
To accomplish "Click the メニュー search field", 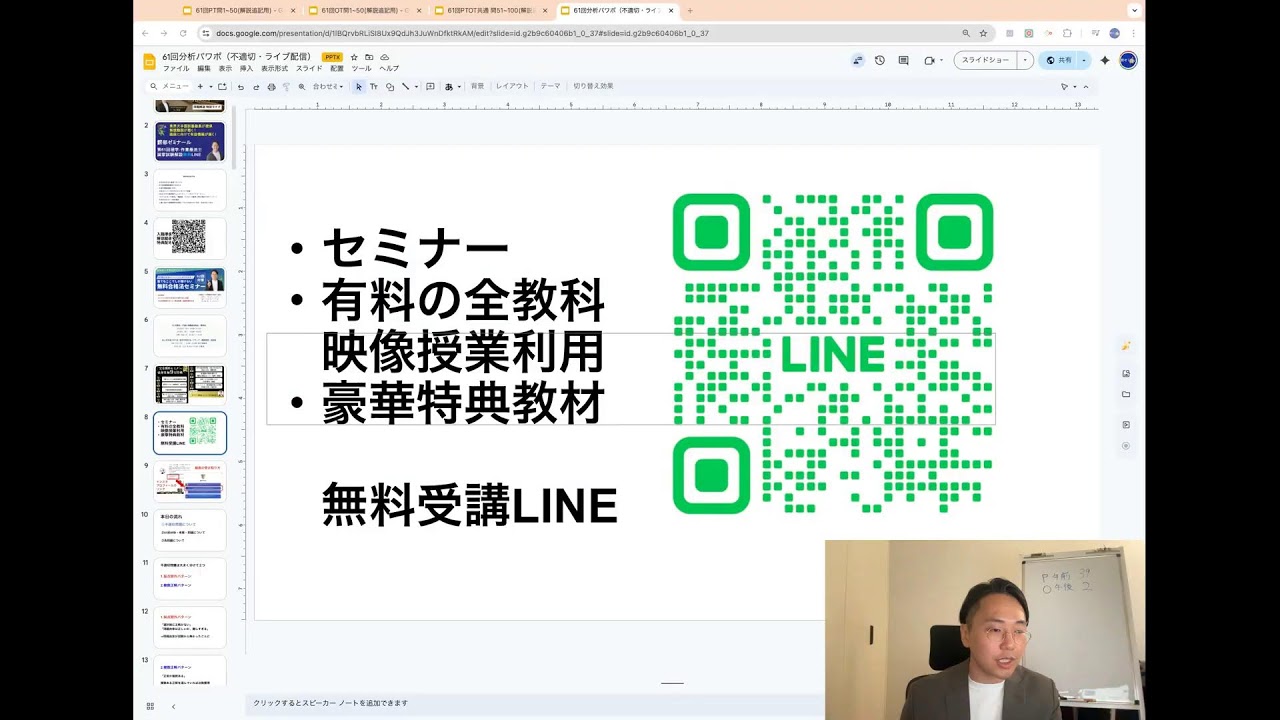I will click(168, 87).
